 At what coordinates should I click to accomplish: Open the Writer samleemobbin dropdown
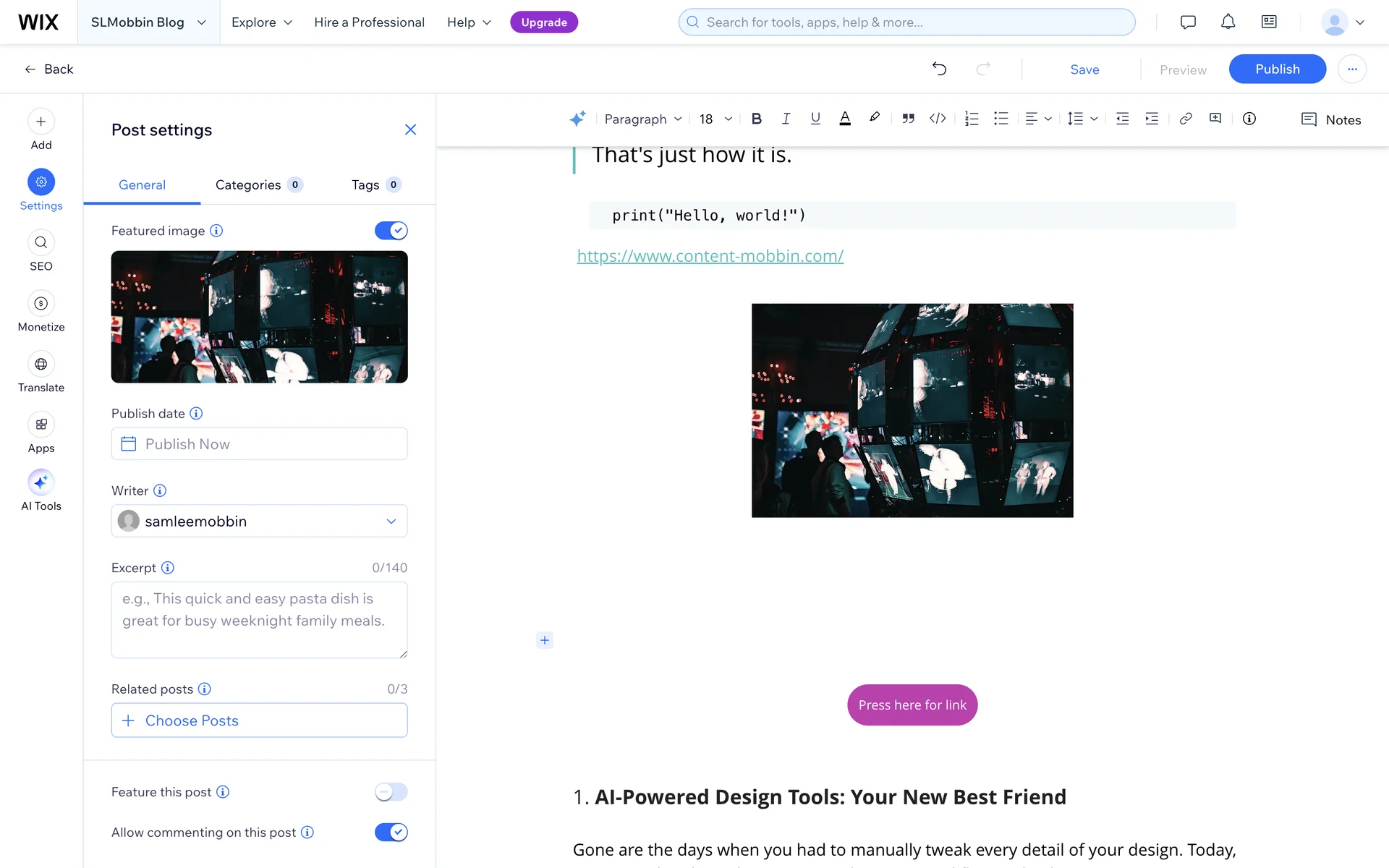tap(259, 521)
